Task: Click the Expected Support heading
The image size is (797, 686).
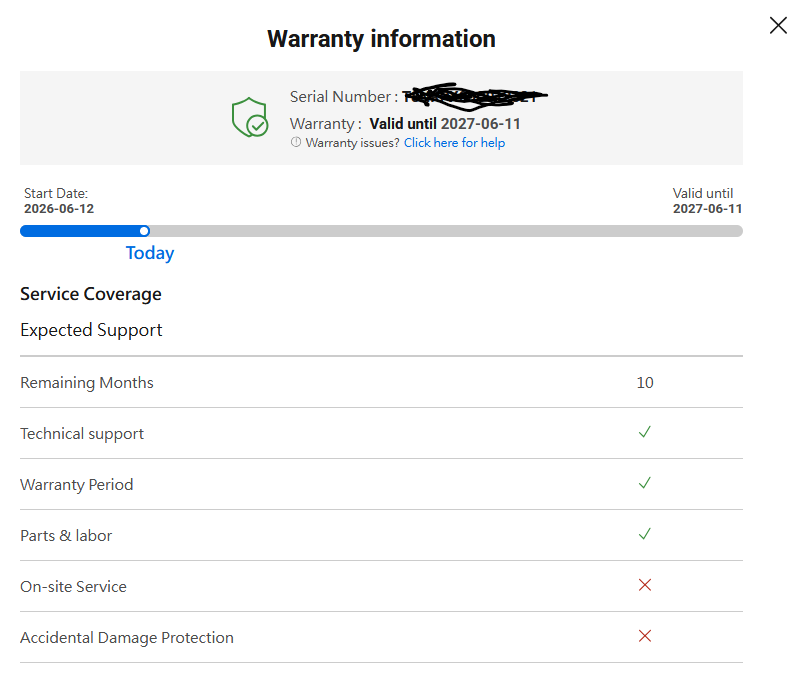Action: pos(91,330)
